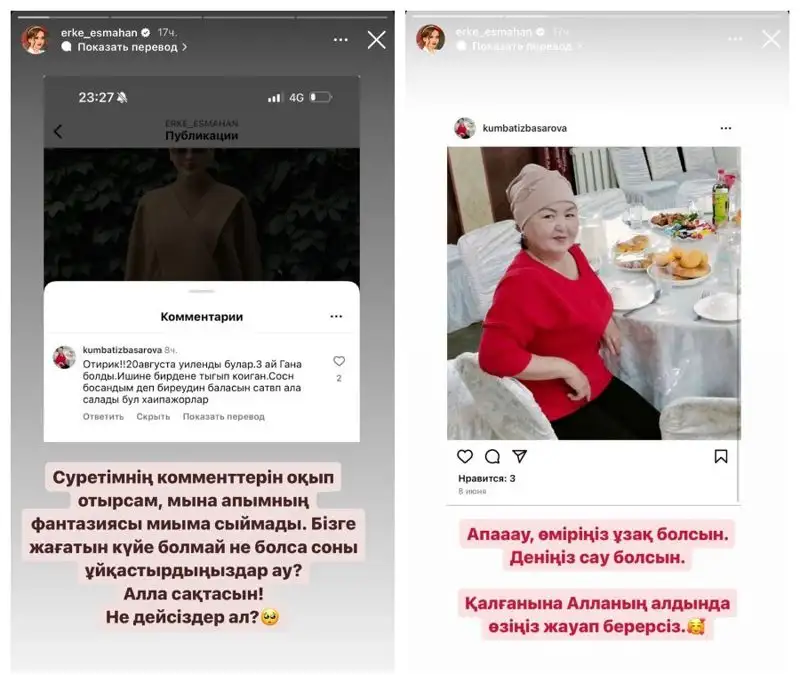The height and width of the screenshot is (683, 800).
Task: Open kumbatizbasarova avatar beside the comment
Action: coord(64,357)
